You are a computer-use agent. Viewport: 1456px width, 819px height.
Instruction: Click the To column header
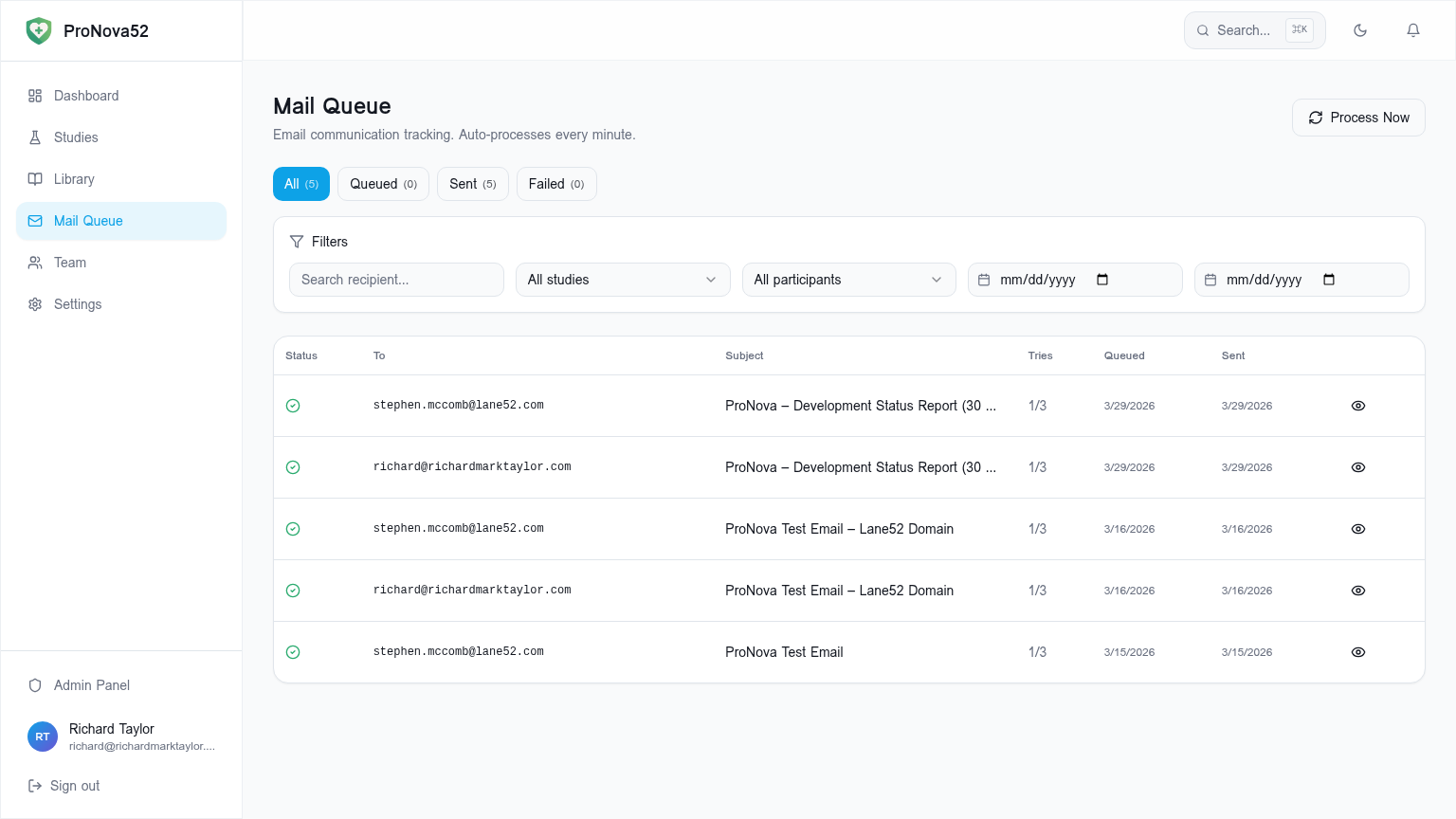pos(379,355)
